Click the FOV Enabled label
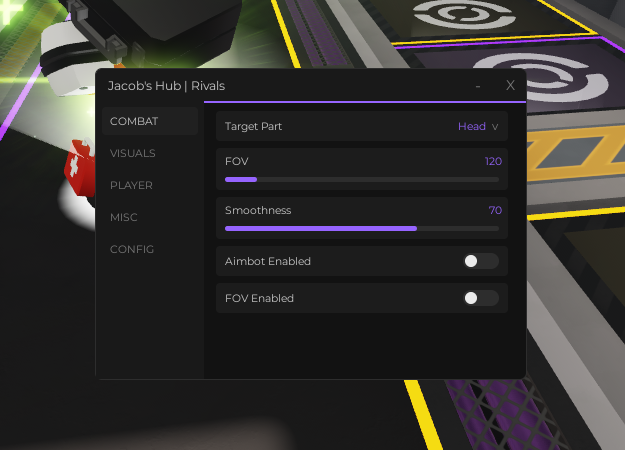This screenshot has height=450, width=625. (259, 298)
